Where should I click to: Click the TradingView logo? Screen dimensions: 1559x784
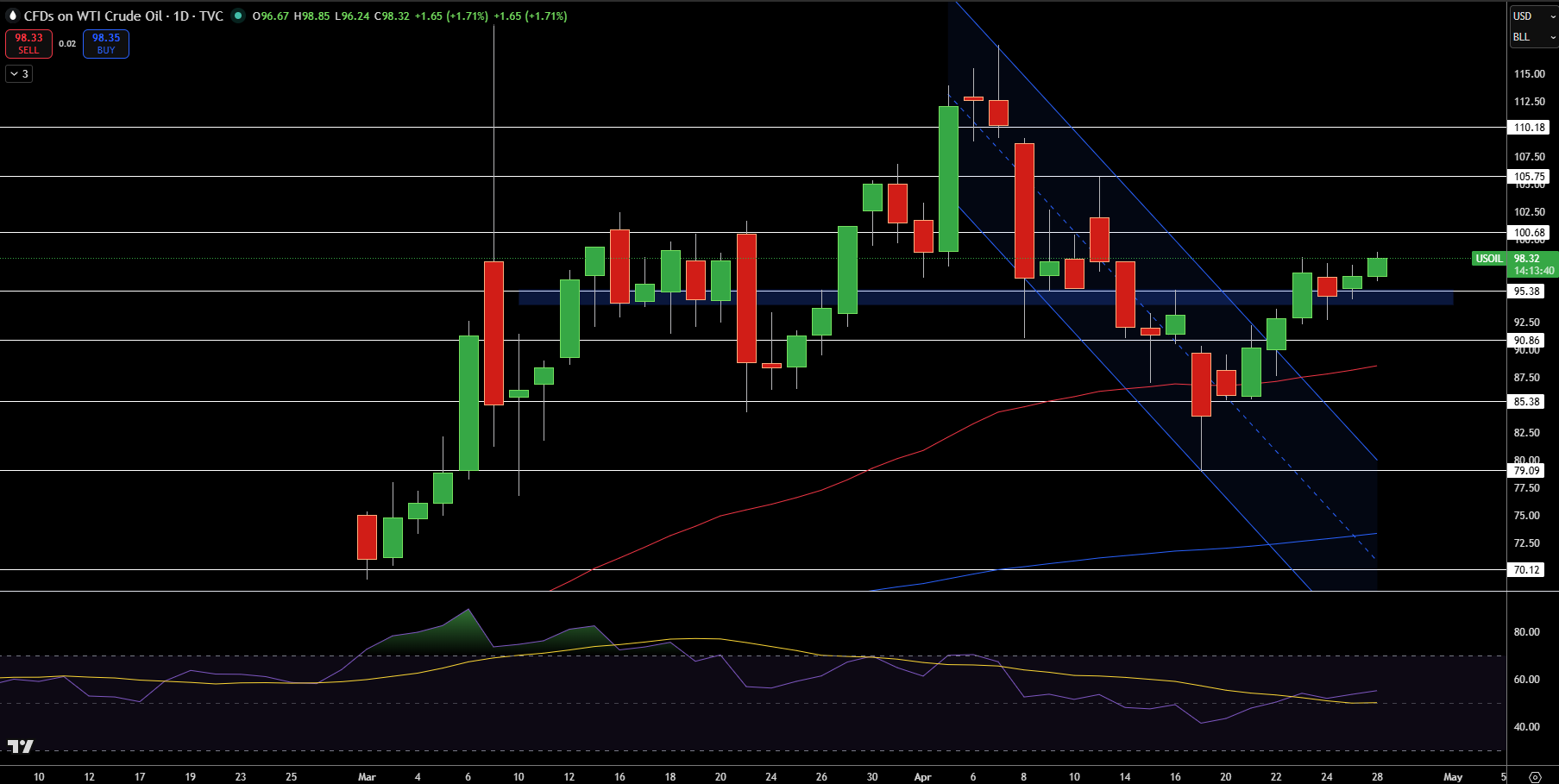21,746
